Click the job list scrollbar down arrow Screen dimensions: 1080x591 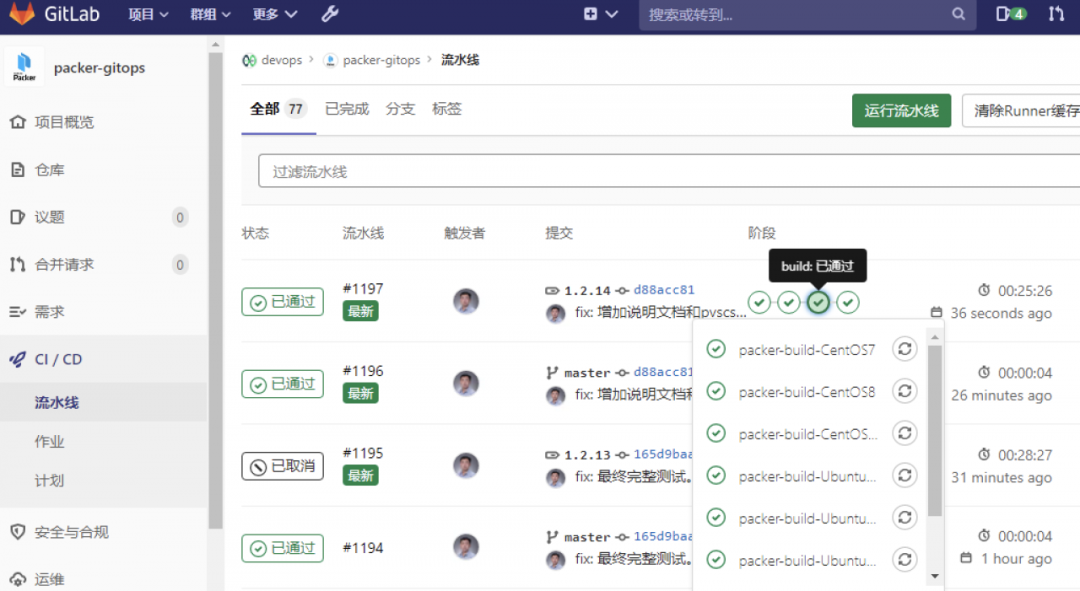pos(935,576)
